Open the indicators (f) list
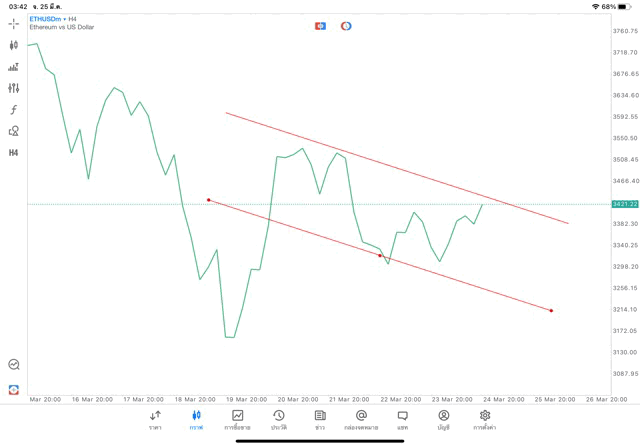This screenshot has width=640, height=447. [x=14, y=109]
